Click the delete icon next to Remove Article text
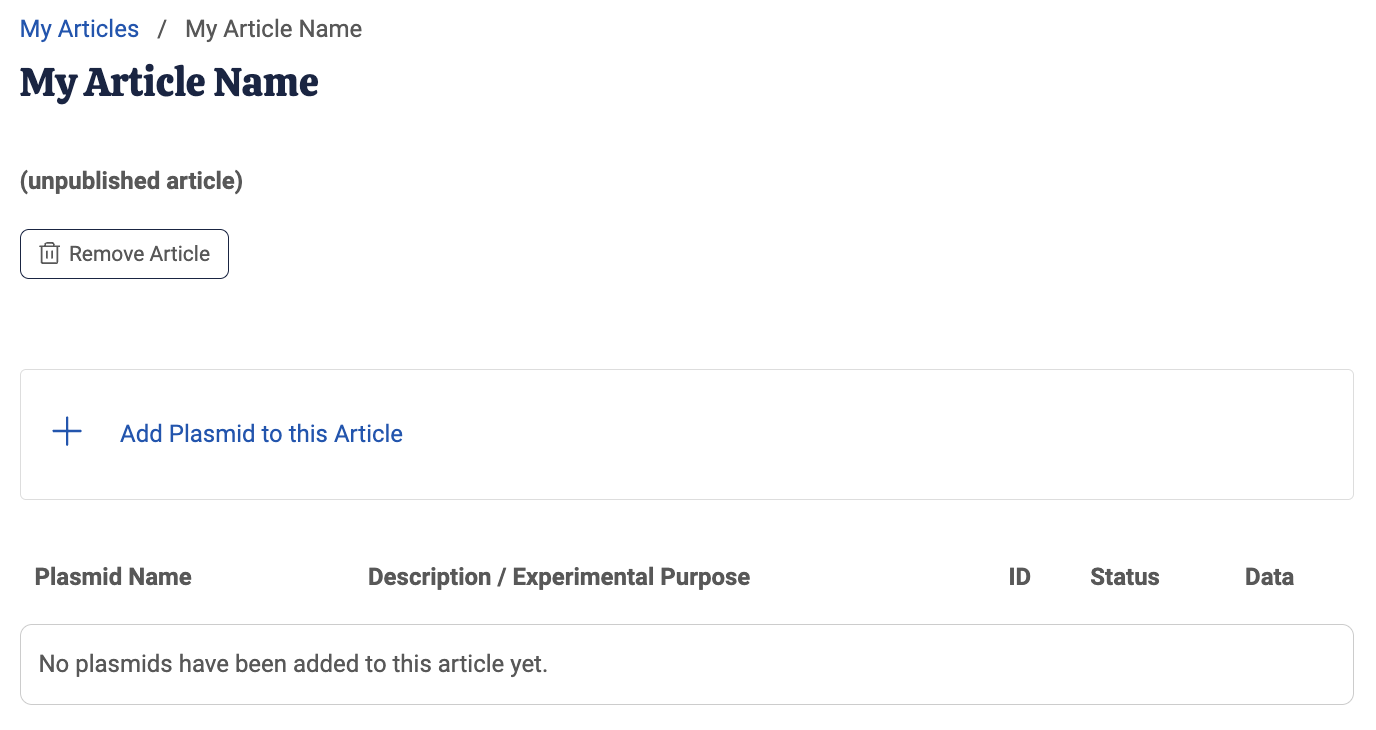1376x730 pixels. [48, 253]
